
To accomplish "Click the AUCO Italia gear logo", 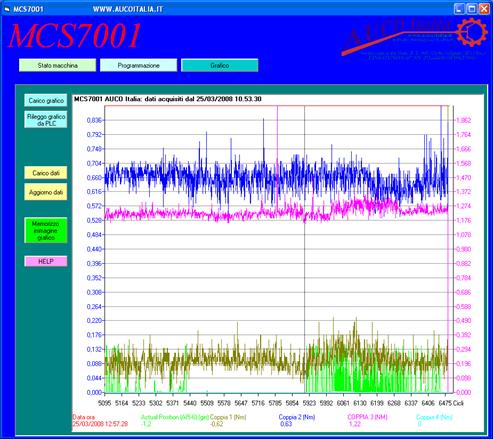I will coord(472,32).
